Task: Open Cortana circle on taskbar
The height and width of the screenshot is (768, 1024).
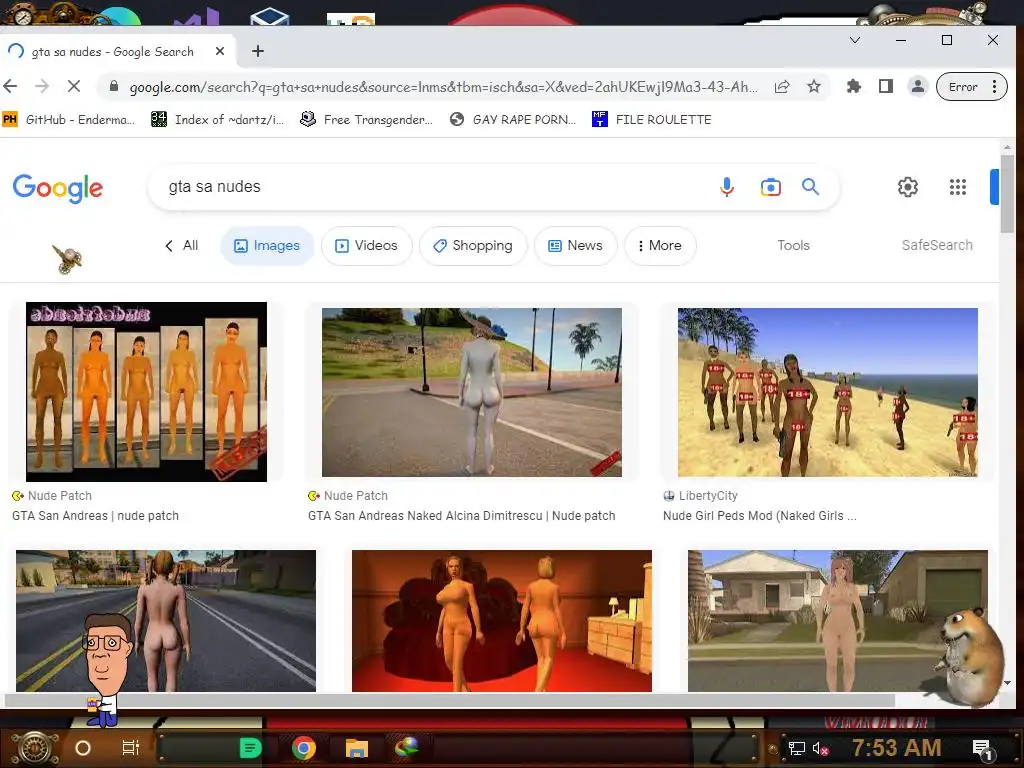Action: 83,748
